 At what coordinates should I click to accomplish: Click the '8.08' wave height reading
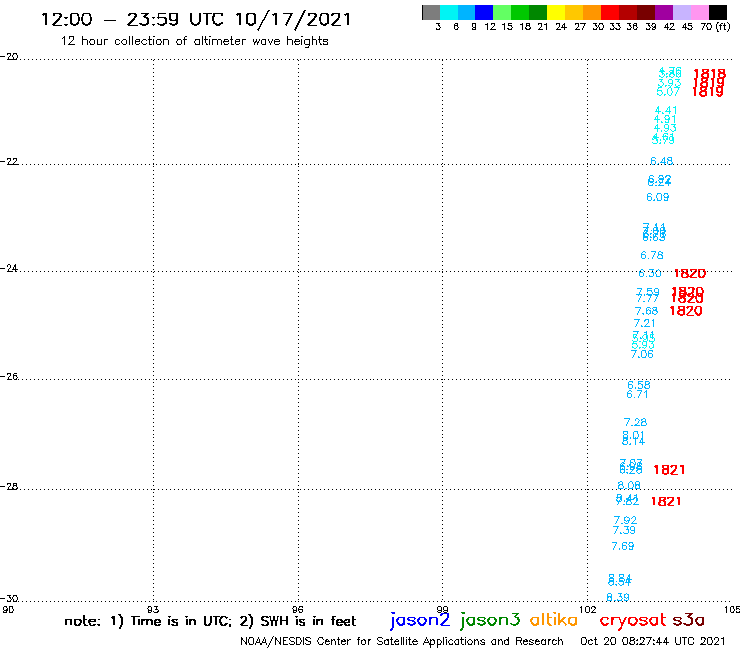tap(629, 485)
